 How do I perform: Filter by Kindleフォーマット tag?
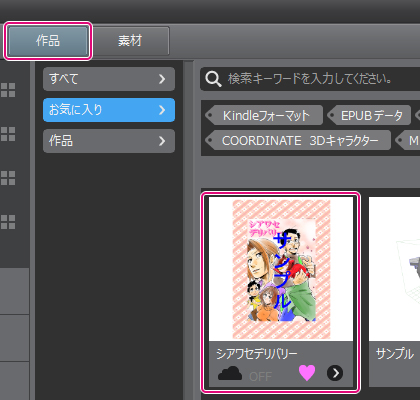tap(264, 116)
